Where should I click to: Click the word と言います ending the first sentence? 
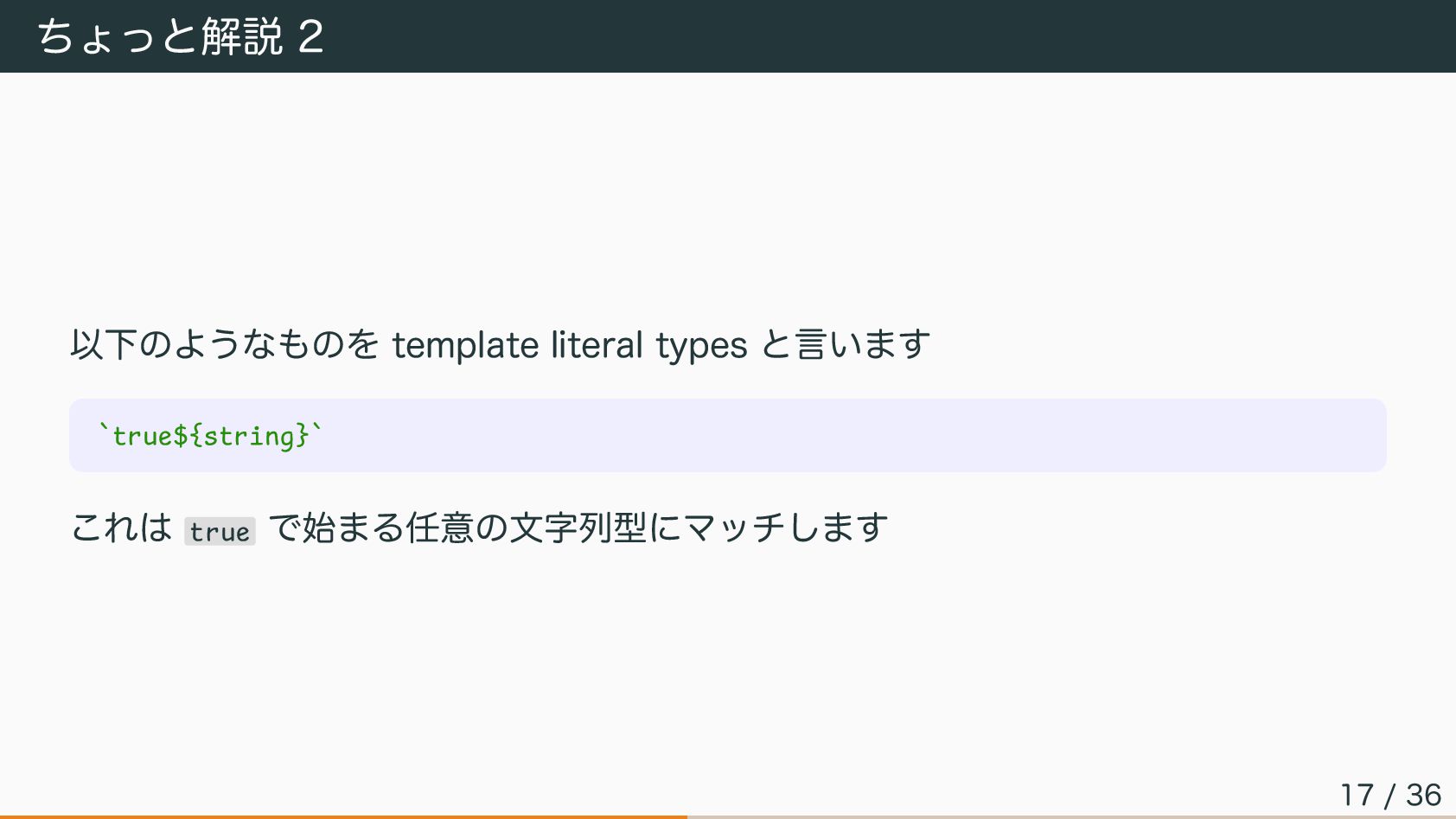[846, 345]
